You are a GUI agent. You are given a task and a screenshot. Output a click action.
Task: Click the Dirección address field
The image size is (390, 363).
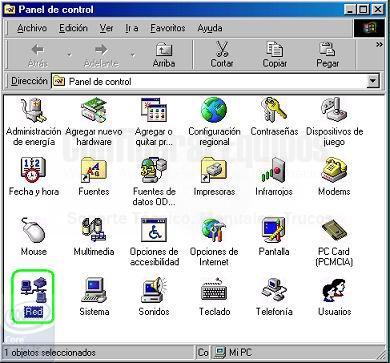(x=209, y=81)
